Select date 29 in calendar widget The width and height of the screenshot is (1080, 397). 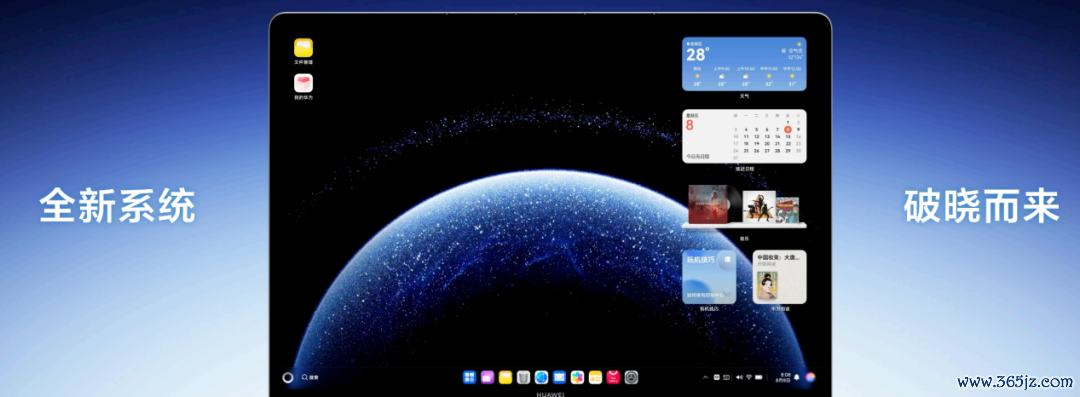click(788, 151)
